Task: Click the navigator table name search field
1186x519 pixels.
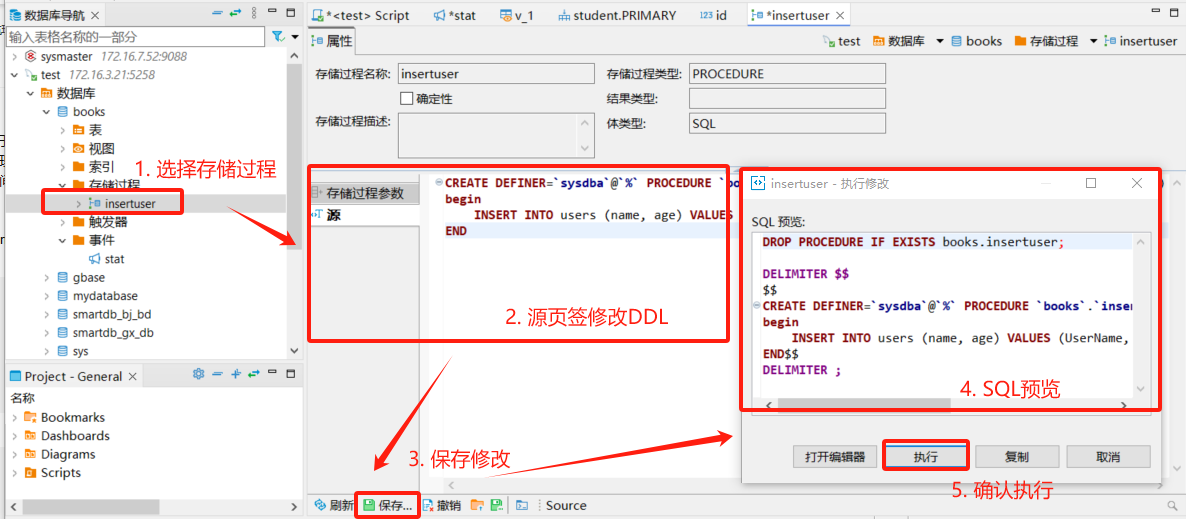Action: (135, 36)
